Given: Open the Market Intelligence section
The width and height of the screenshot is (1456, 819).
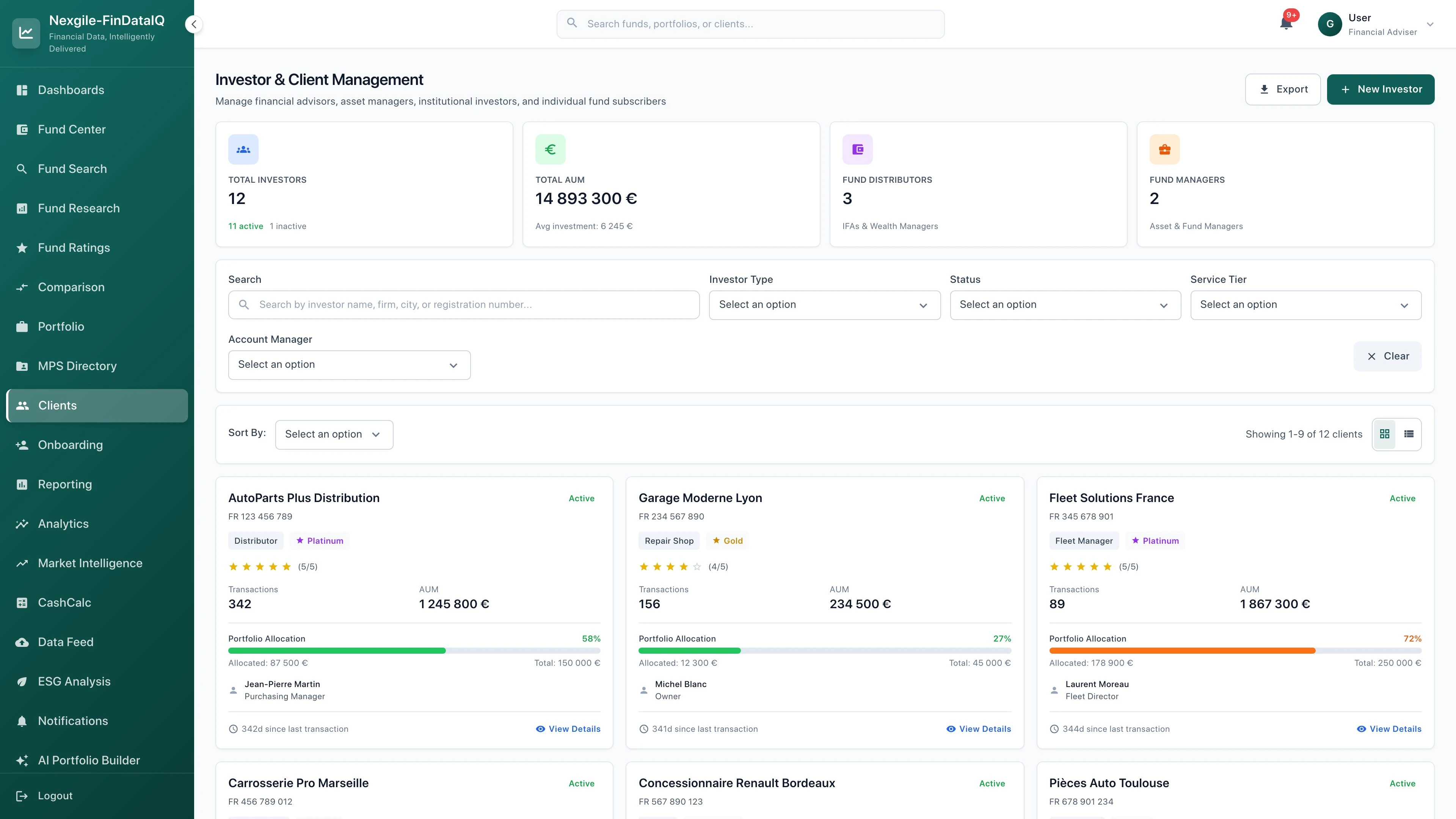Looking at the screenshot, I should pos(90,563).
